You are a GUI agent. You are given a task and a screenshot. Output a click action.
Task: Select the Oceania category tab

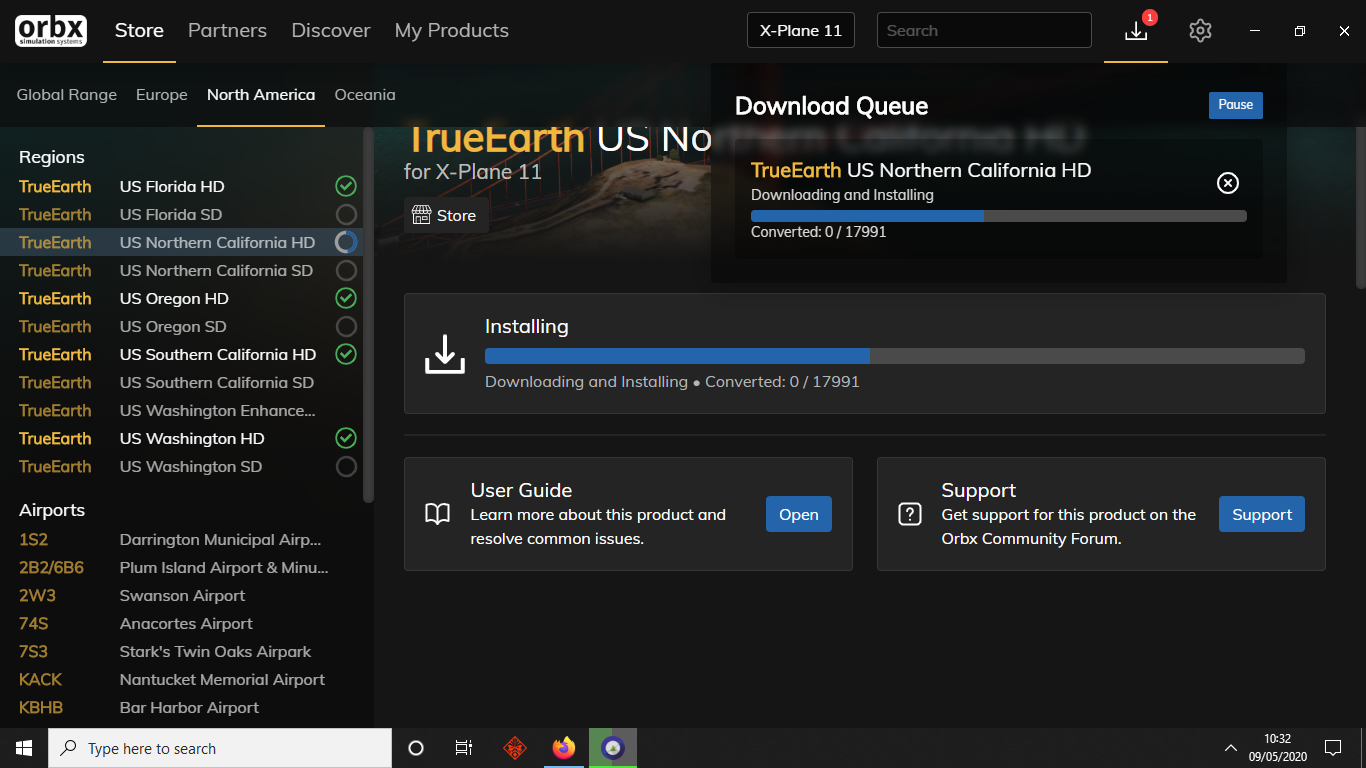tap(365, 95)
